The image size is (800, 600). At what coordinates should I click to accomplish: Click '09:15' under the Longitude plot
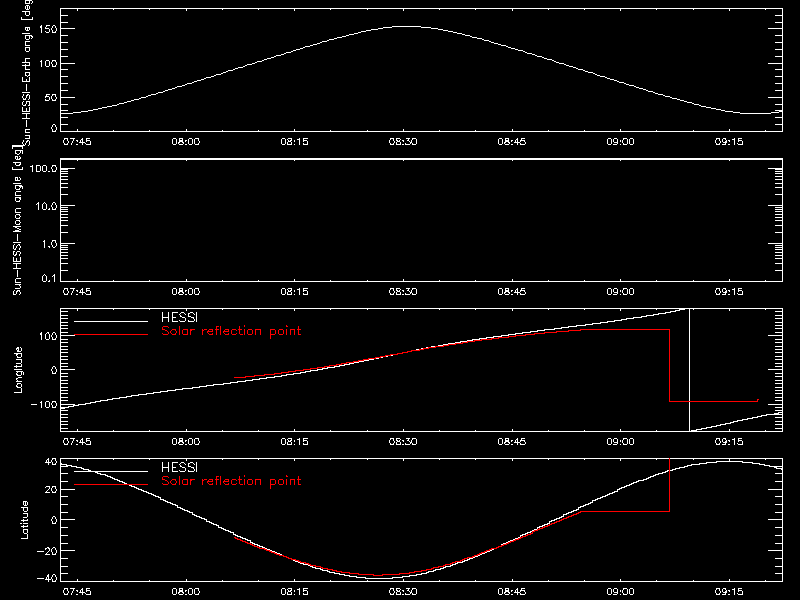tap(729, 442)
